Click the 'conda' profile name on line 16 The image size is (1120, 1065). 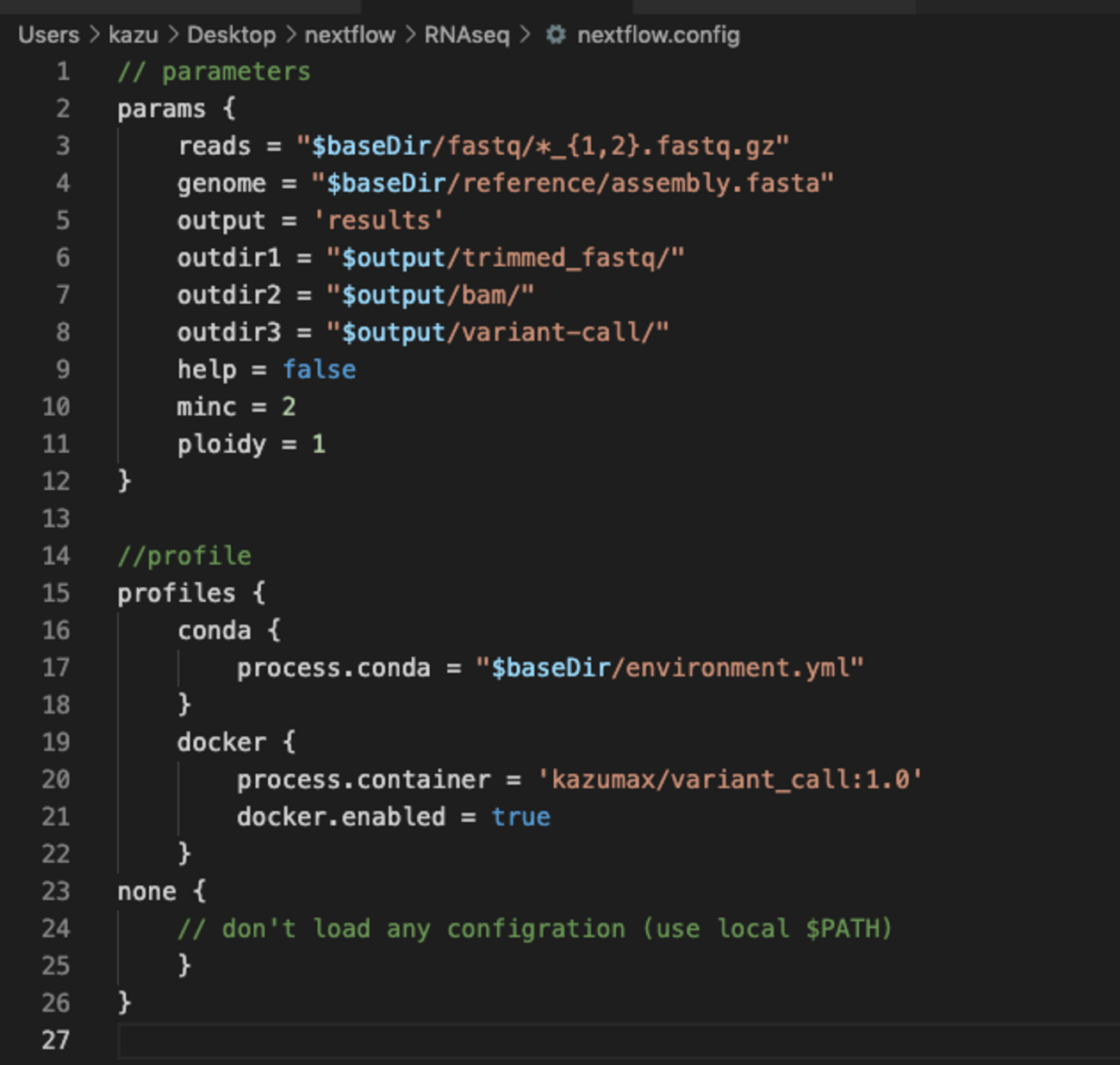point(214,631)
